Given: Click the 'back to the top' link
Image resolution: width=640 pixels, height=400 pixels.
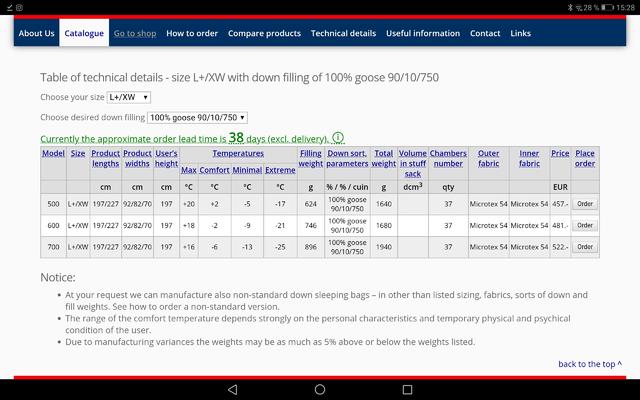Looking at the screenshot, I should (590, 364).
